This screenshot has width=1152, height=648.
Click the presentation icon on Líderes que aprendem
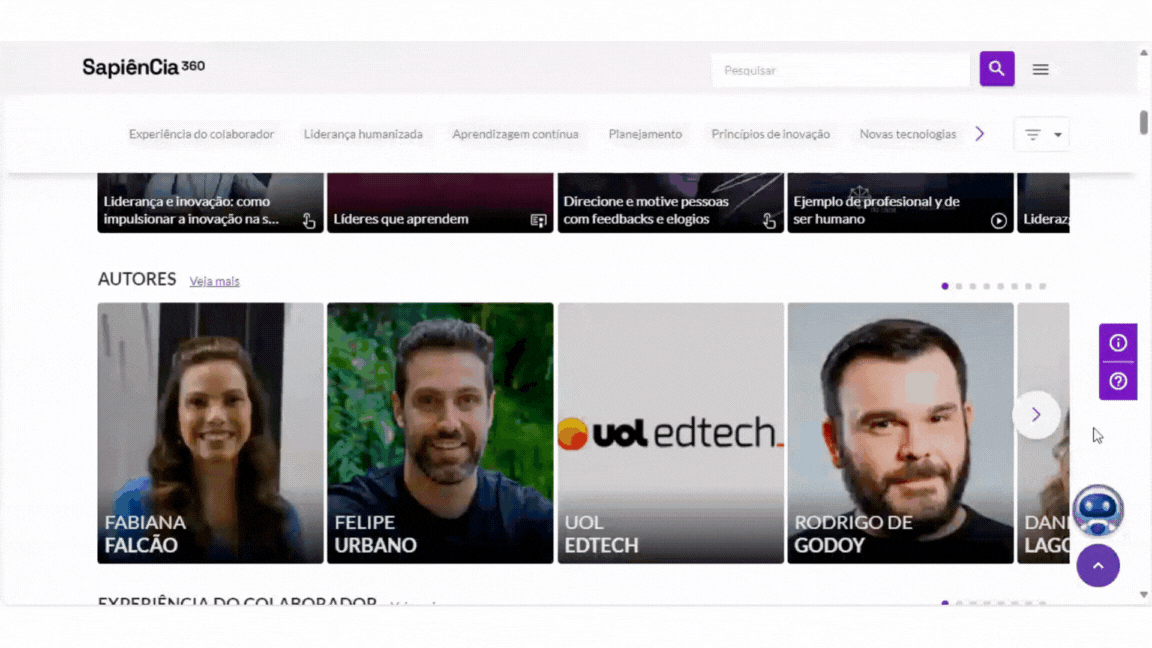(x=539, y=220)
